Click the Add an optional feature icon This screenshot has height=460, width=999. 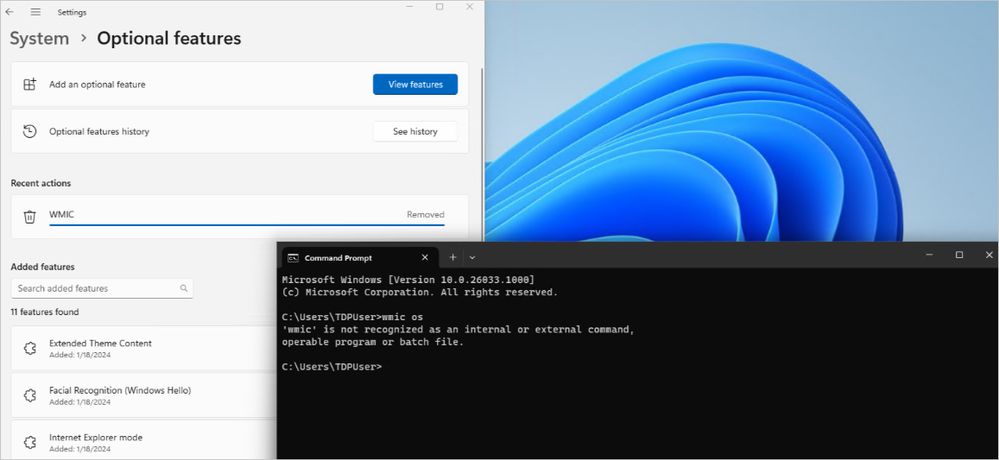29,84
